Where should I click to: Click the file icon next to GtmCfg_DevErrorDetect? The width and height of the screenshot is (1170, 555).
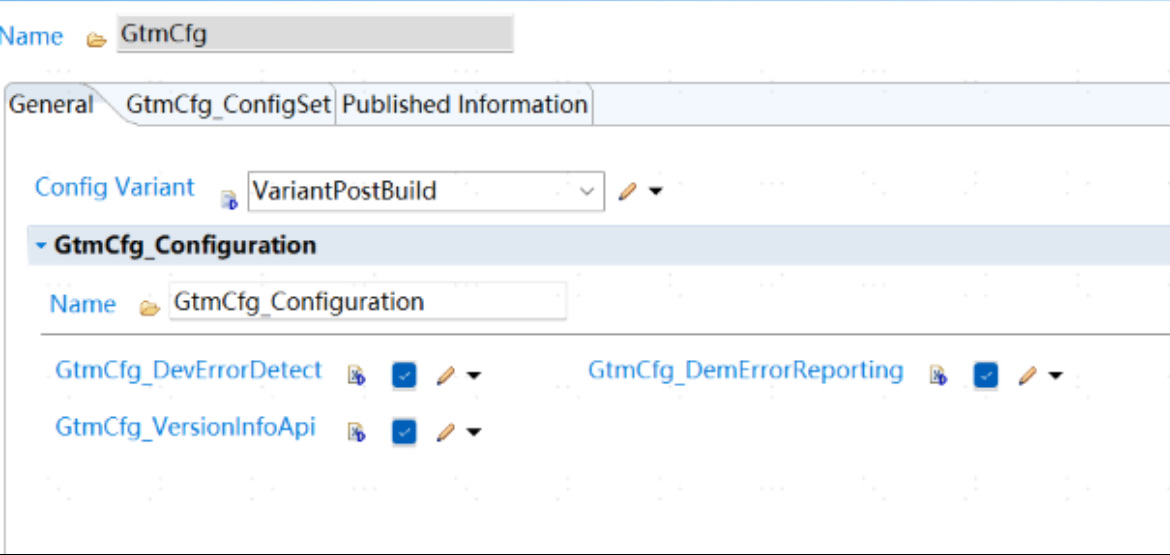(356, 375)
